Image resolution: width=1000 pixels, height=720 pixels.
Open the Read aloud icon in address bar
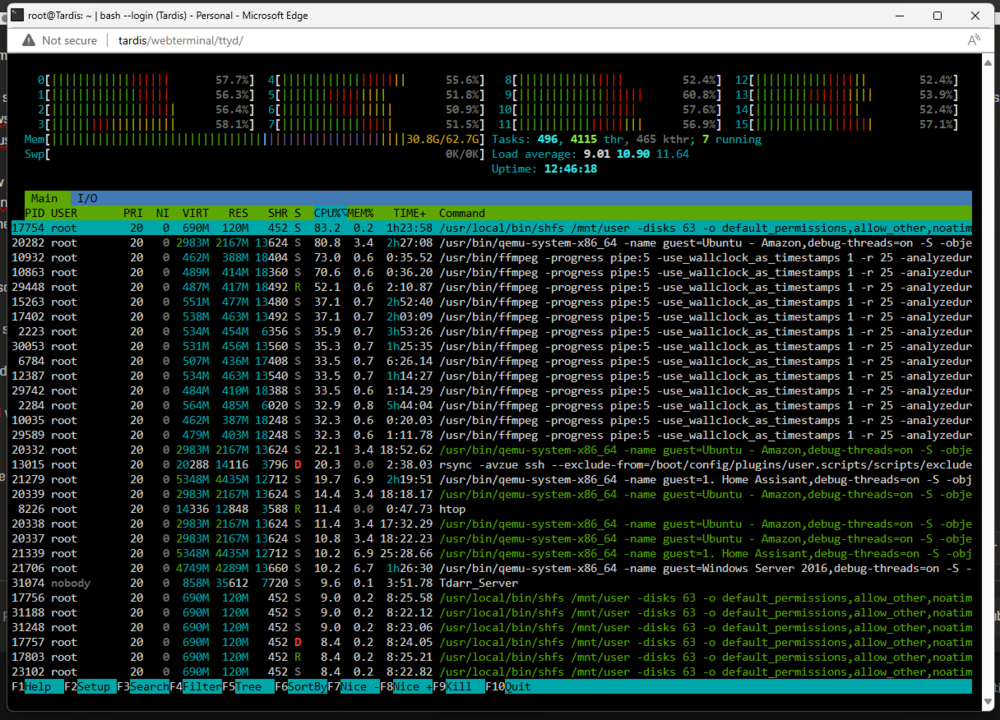point(973,40)
